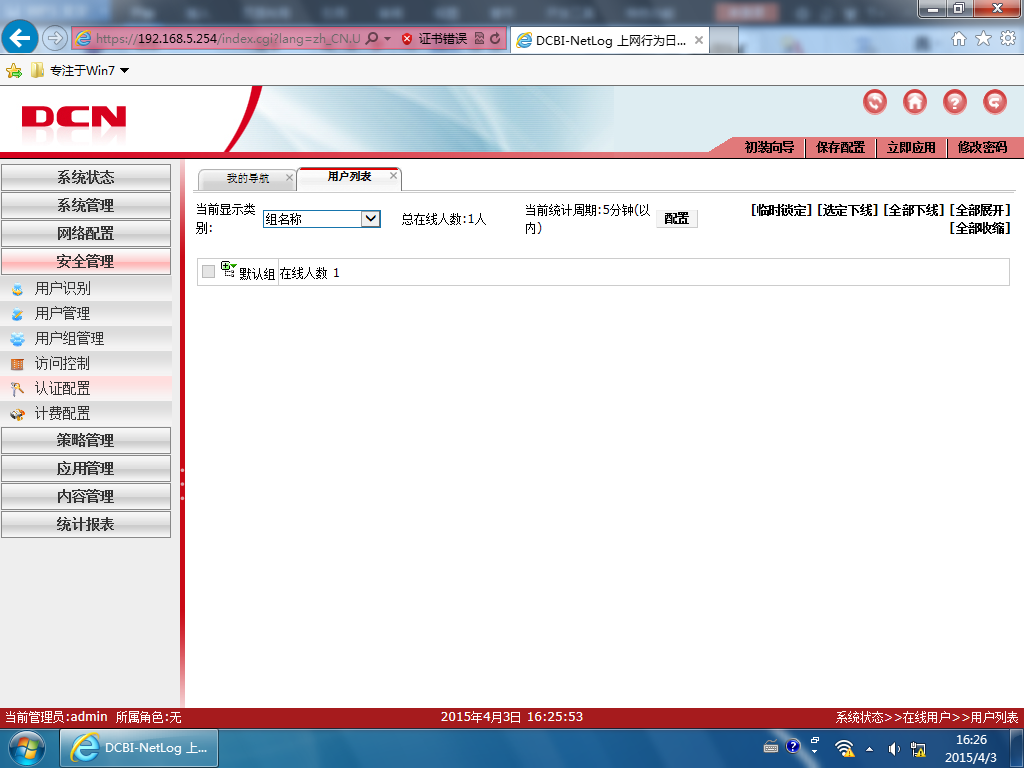Click the 保存配置 header link
1024x768 pixels.
coord(840,147)
